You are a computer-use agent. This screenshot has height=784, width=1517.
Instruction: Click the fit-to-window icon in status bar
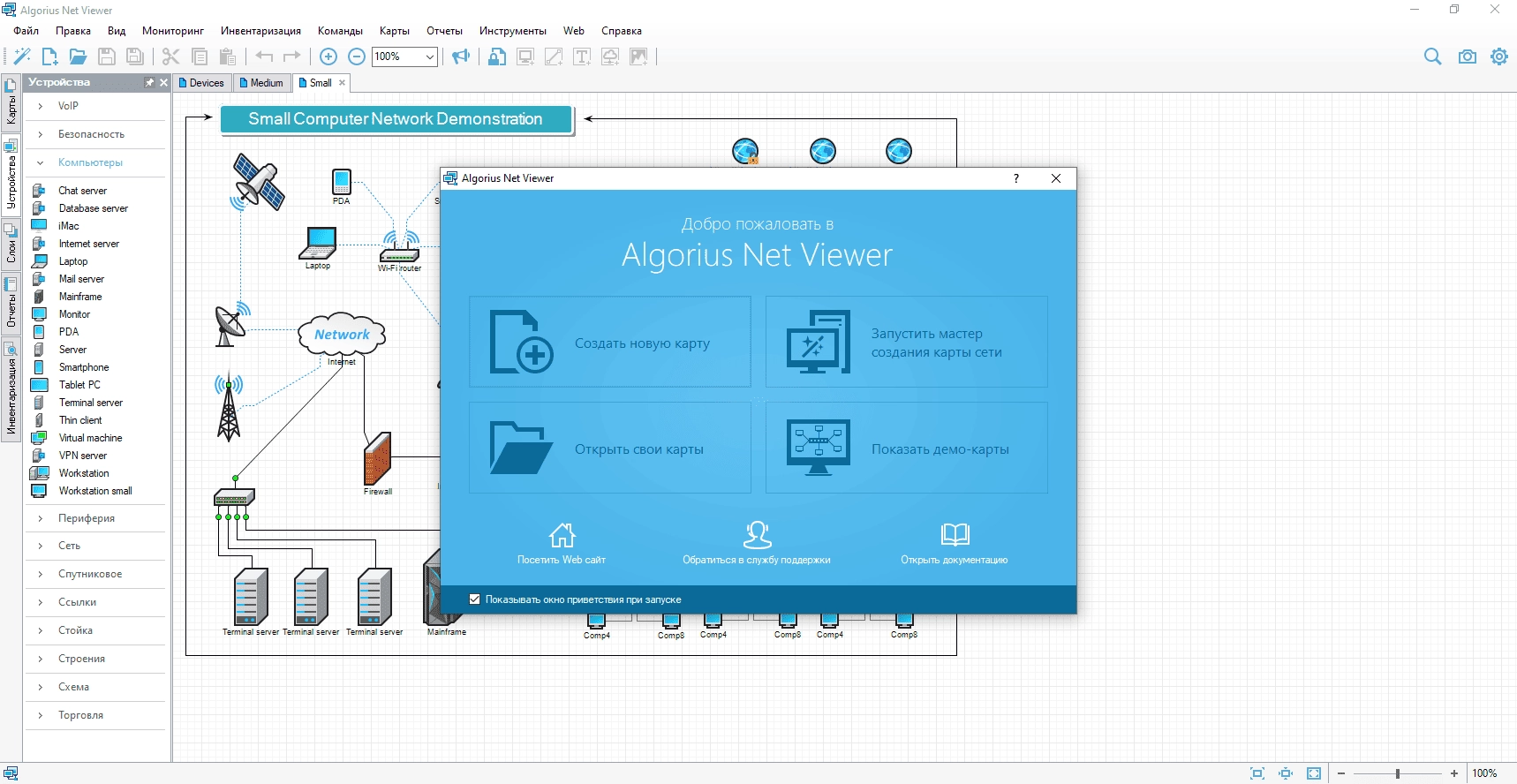[1257, 773]
